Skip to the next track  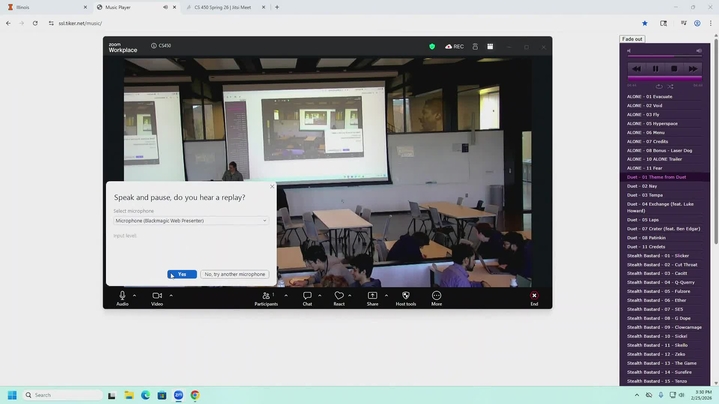coord(692,69)
